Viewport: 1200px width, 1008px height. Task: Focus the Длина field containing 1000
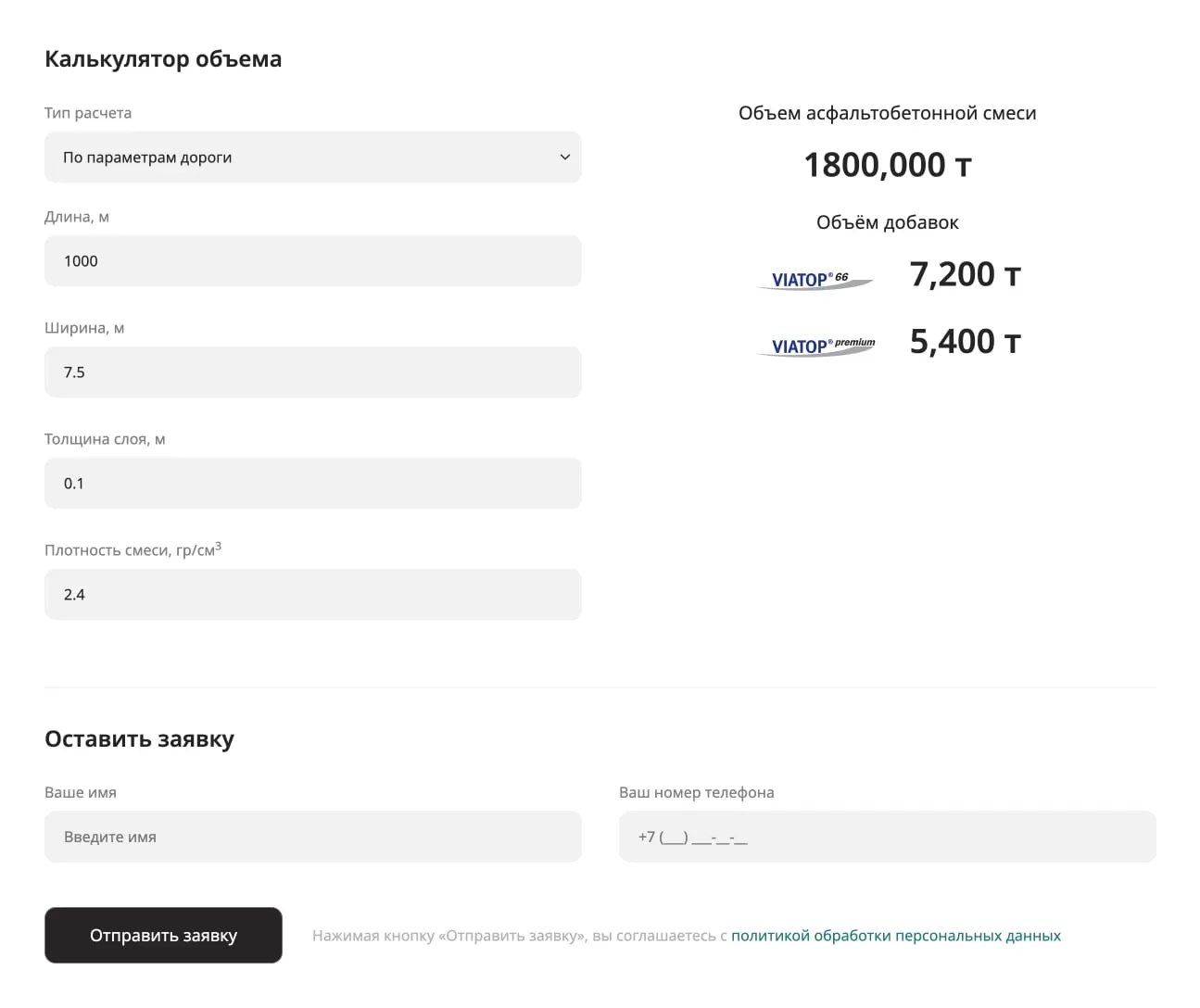click(x=312, y=261)
